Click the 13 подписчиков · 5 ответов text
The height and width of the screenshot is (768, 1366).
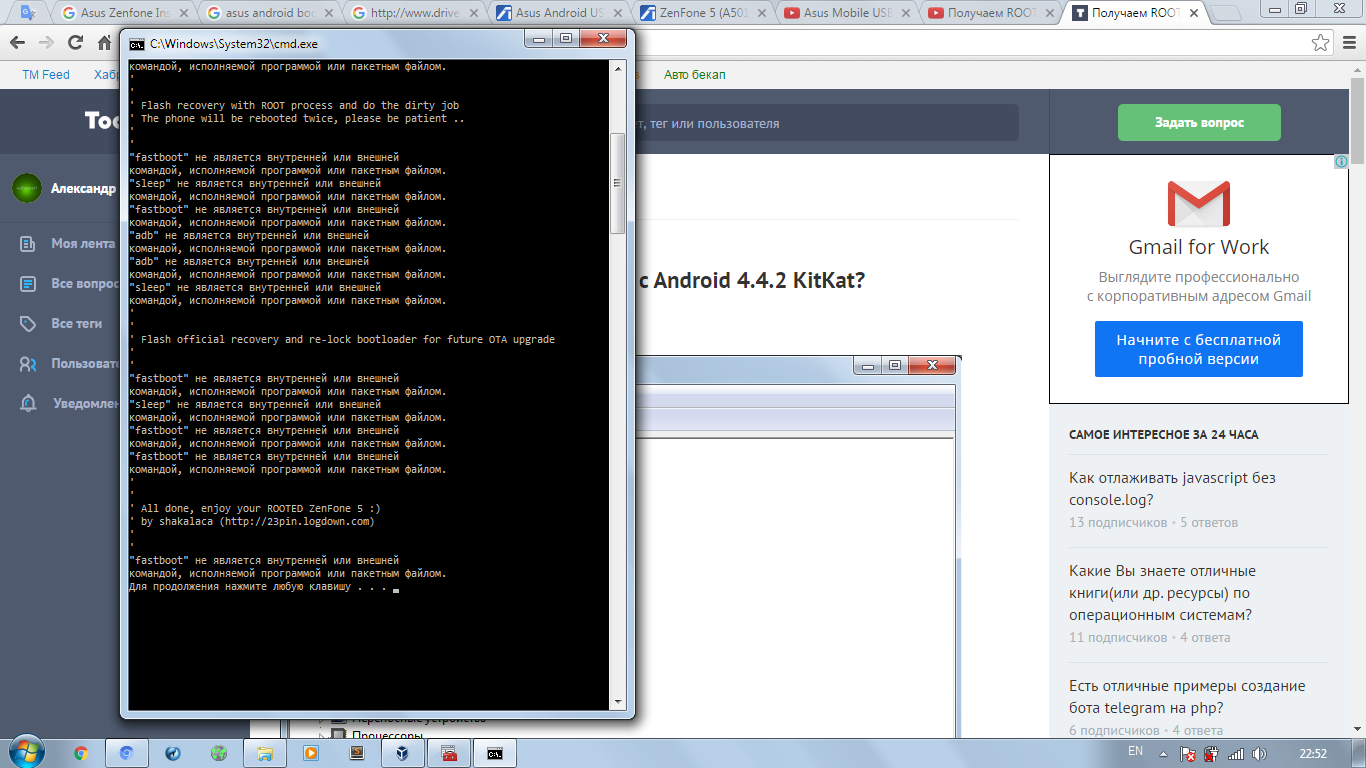click(x=1153, y=522)
